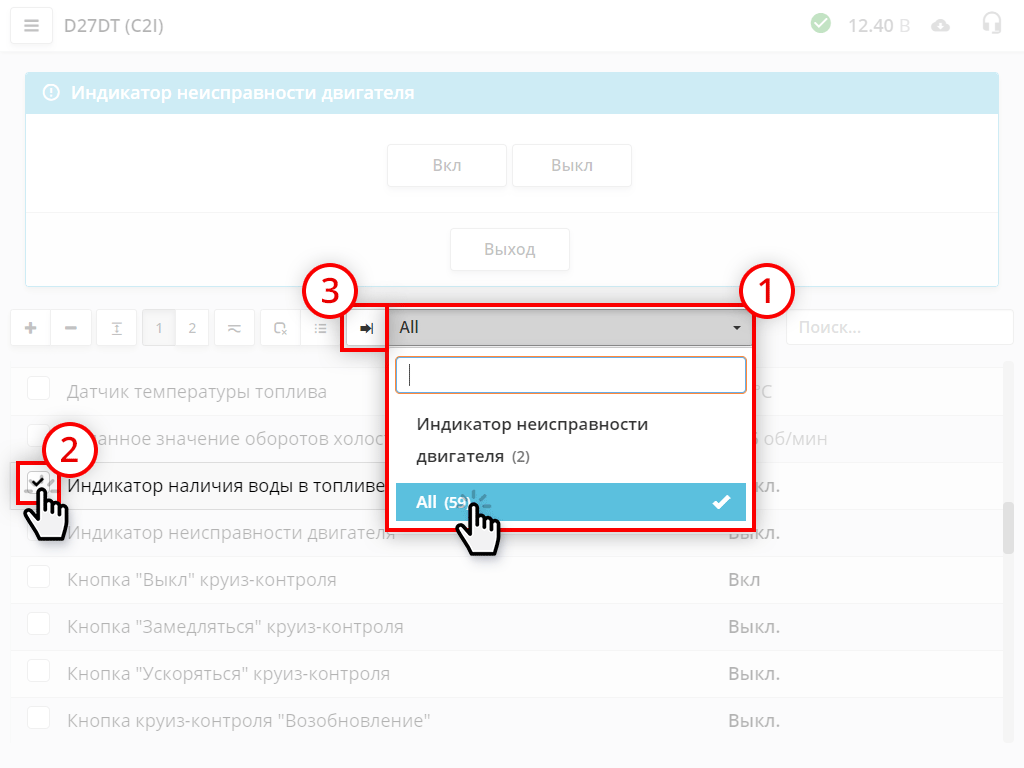The height and width of the screenshot is (768, 1024).
Task: Uncheck 'Индикатор наличия воды в топливе'
Action: pos(38,484)
